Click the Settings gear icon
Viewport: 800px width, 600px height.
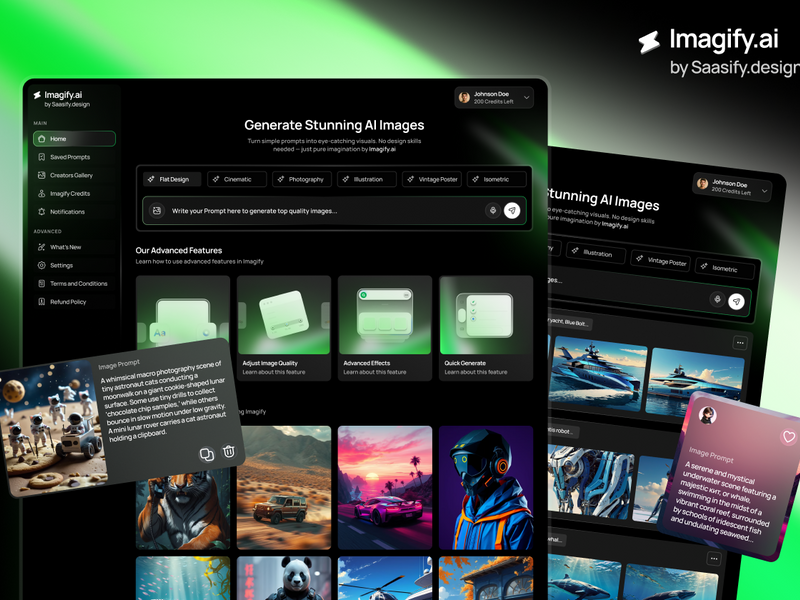click(x=42, y=265)
